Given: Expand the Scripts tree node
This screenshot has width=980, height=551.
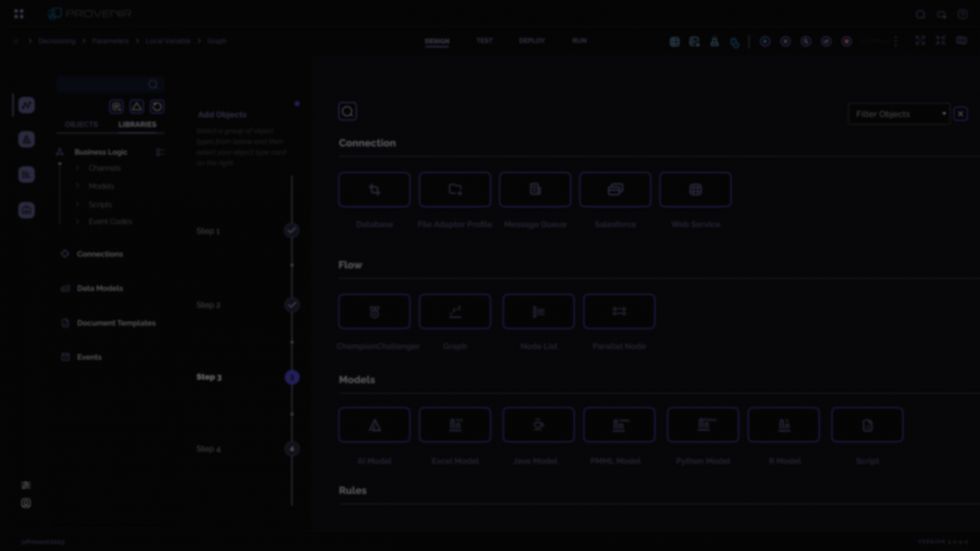Looking at the screenshot, I should [78, 204].
